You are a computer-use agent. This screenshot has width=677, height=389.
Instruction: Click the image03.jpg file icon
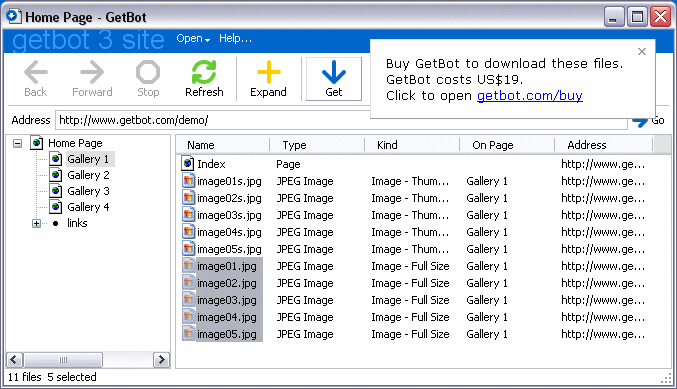[188, 300]
